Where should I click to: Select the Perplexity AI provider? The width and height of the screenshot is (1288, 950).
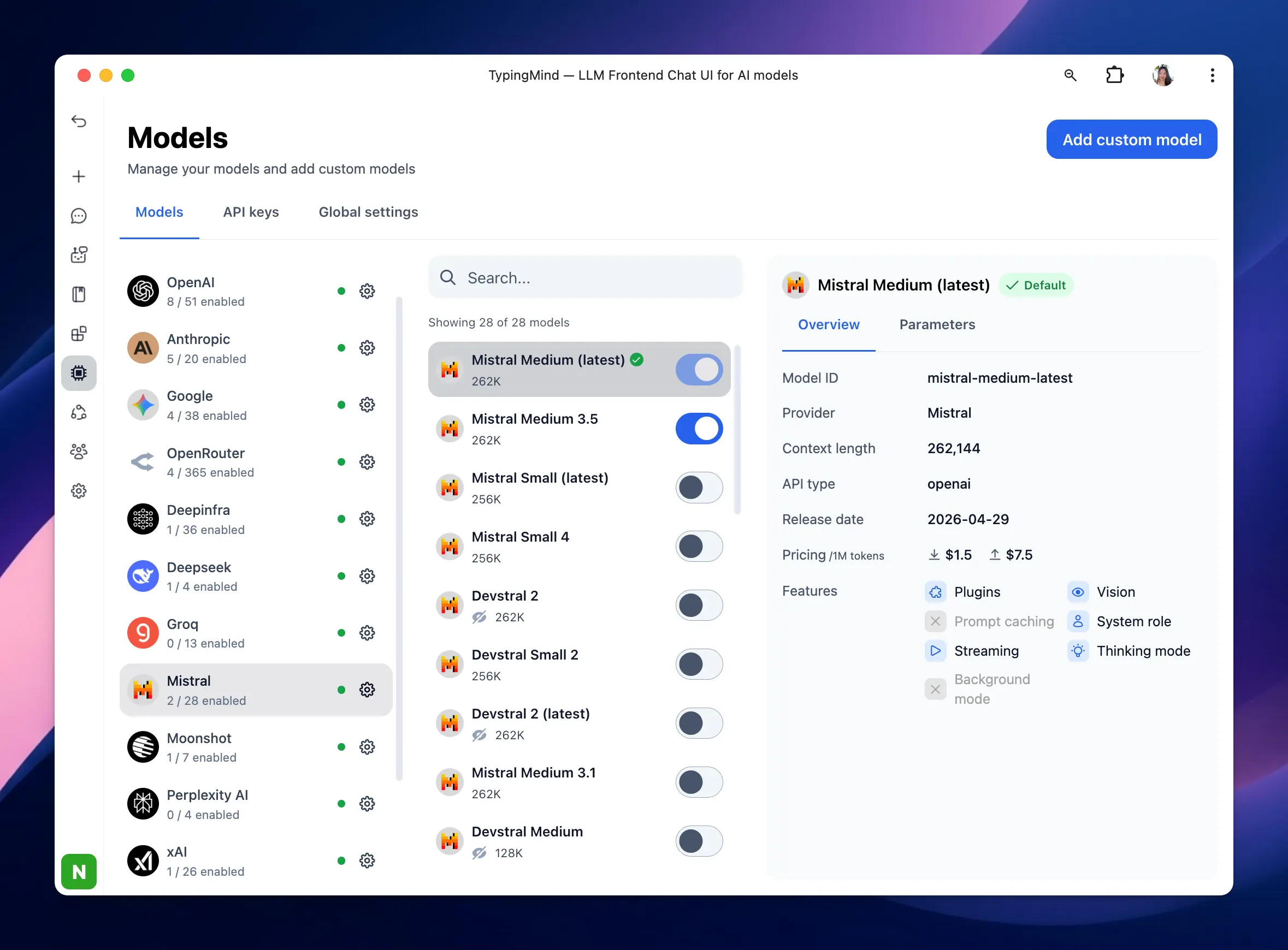point(256,804)
